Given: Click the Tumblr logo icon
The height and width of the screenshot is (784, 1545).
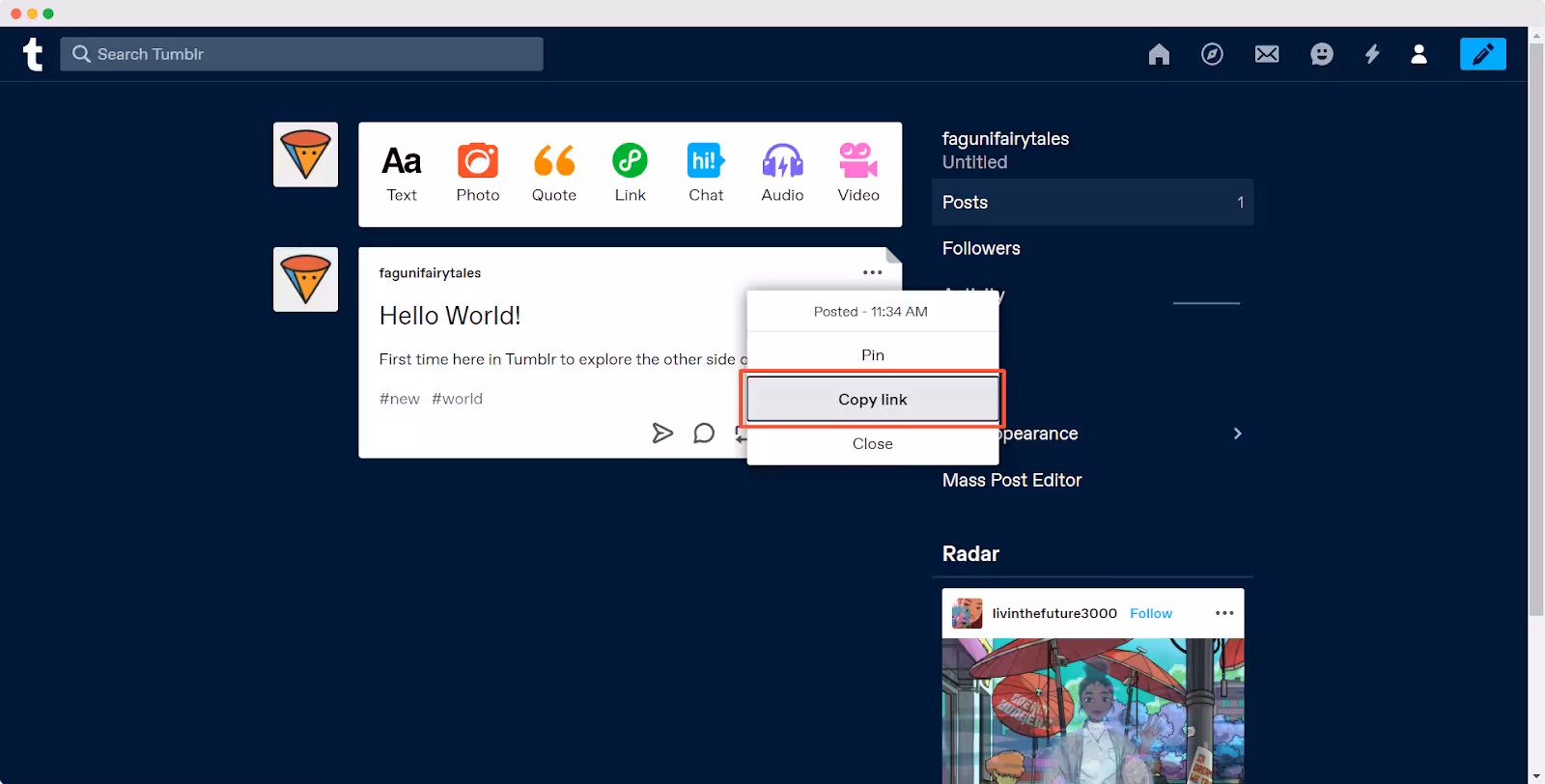Looking at the screenshot, I should point(33,54).
